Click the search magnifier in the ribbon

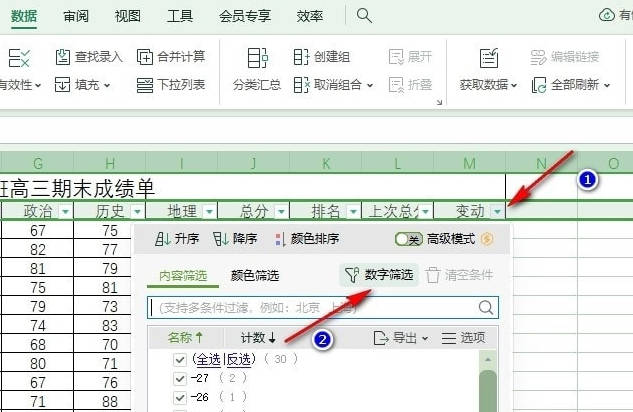click(364, 16)
